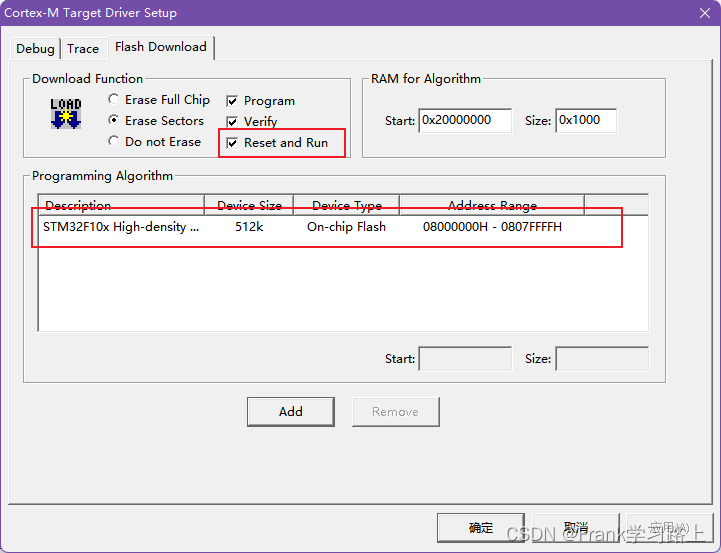Select the Erase Full Chip option
Screen dimensions: 721x553
point(159,100)
